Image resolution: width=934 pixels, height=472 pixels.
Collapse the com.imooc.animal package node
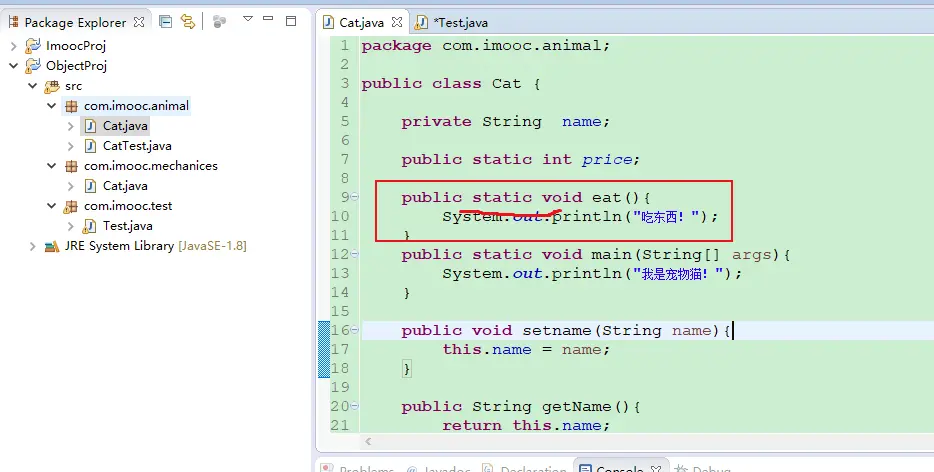[x=51, y=106]
